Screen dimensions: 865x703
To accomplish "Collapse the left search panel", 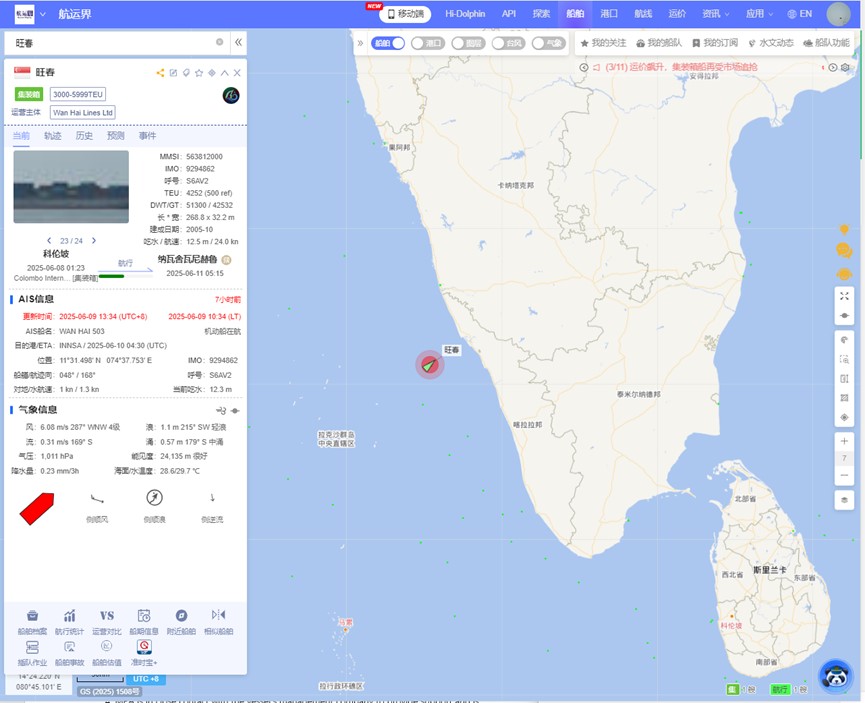I will click(238, 42).
